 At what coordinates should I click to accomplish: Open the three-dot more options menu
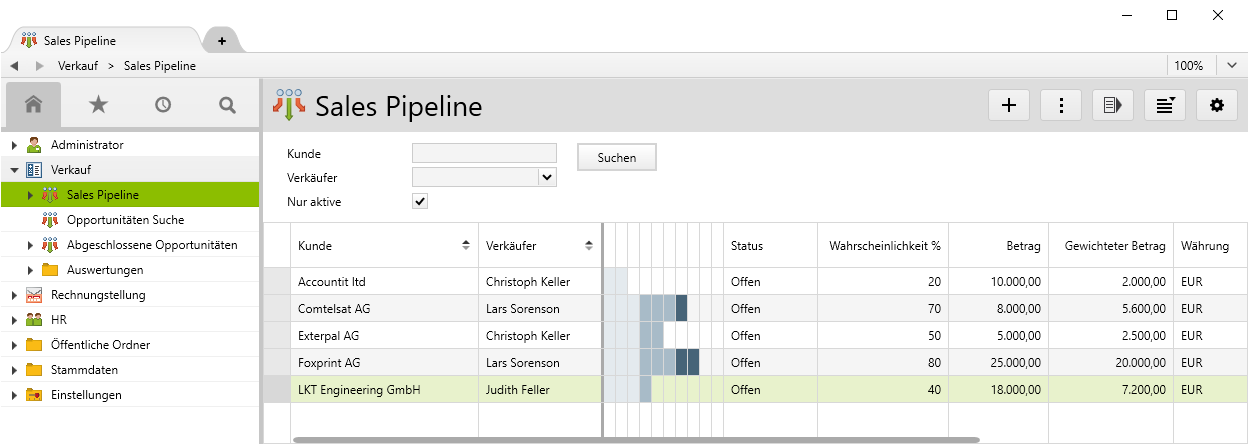click(x=1061, y=105)
